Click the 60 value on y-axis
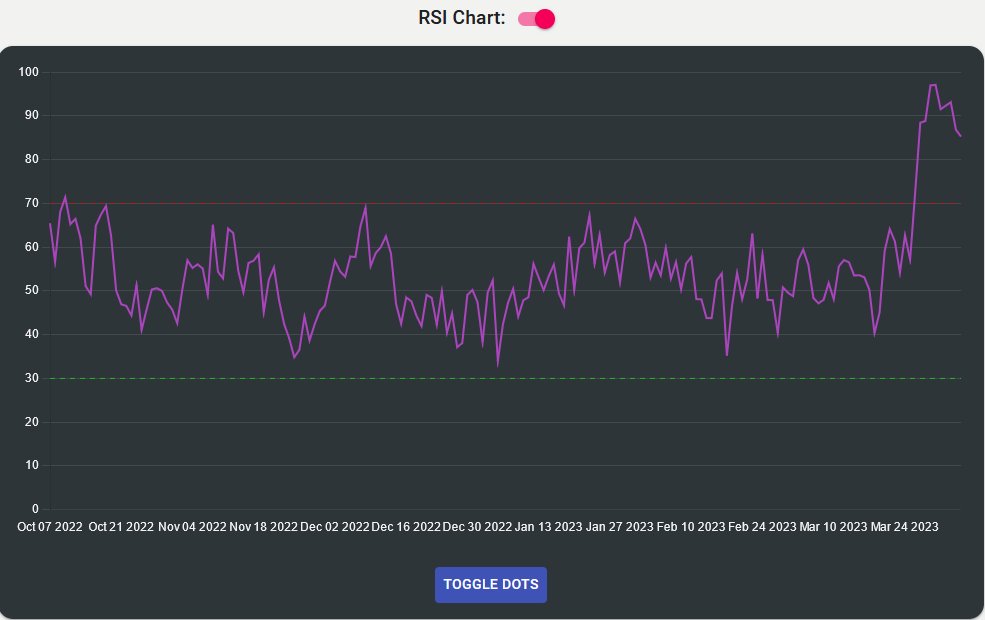 31,247
